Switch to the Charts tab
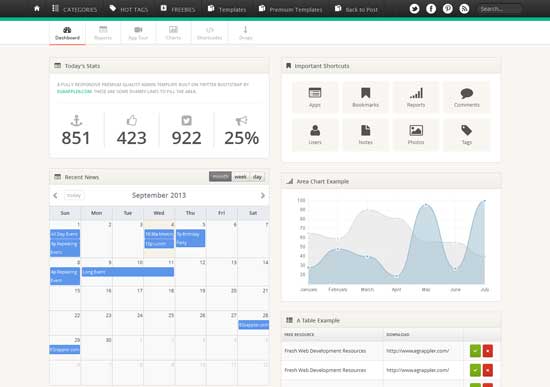 pos(173,33)
